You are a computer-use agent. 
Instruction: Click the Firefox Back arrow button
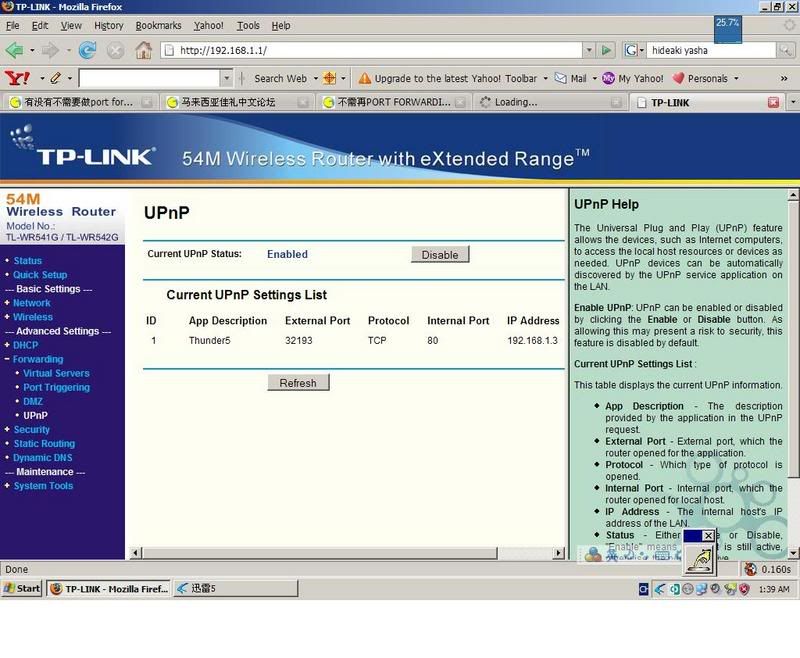pos(14,50)
